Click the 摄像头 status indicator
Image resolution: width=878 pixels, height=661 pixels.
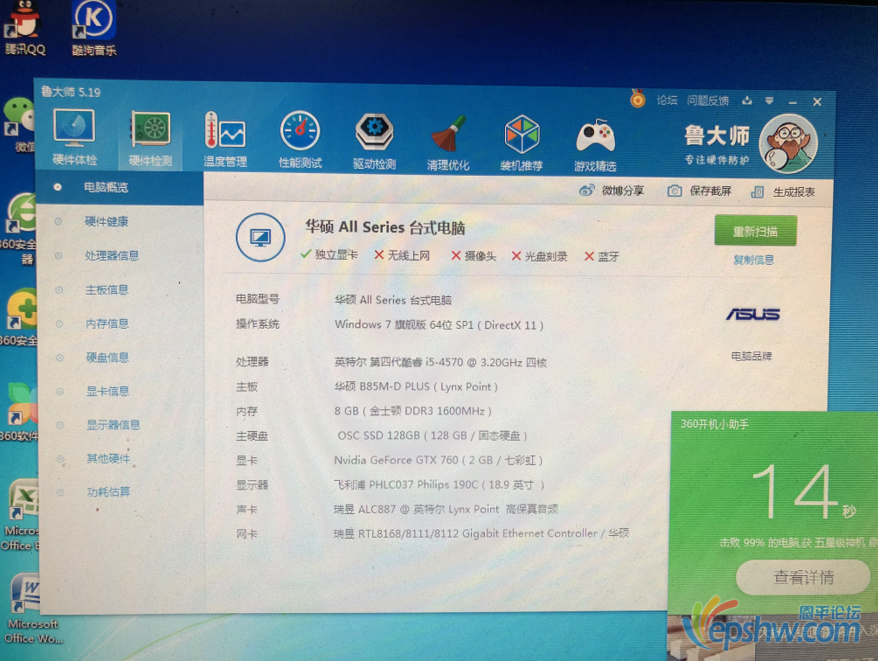[x=474, y=256]
